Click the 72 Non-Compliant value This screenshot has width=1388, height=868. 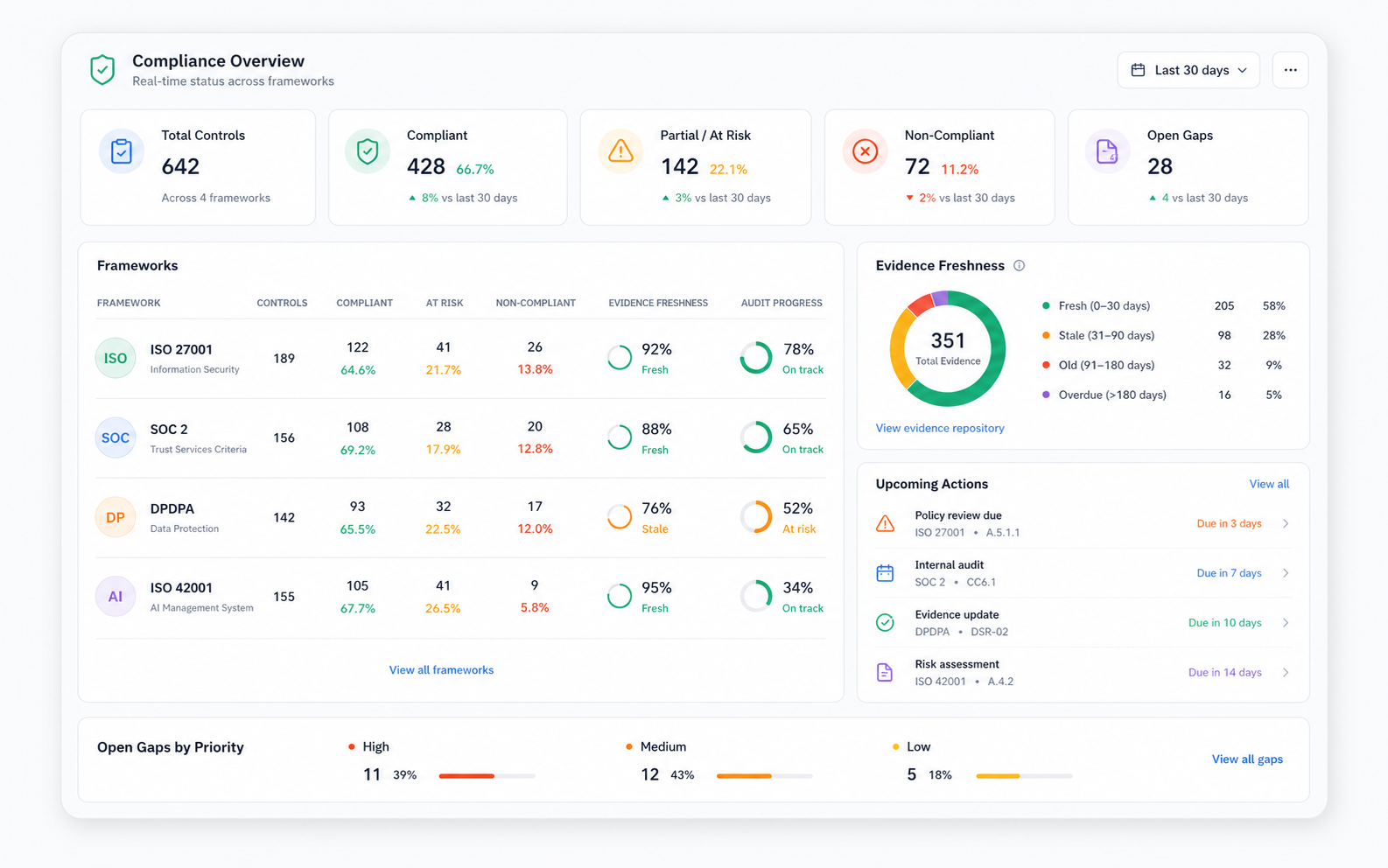pos(917,166)
